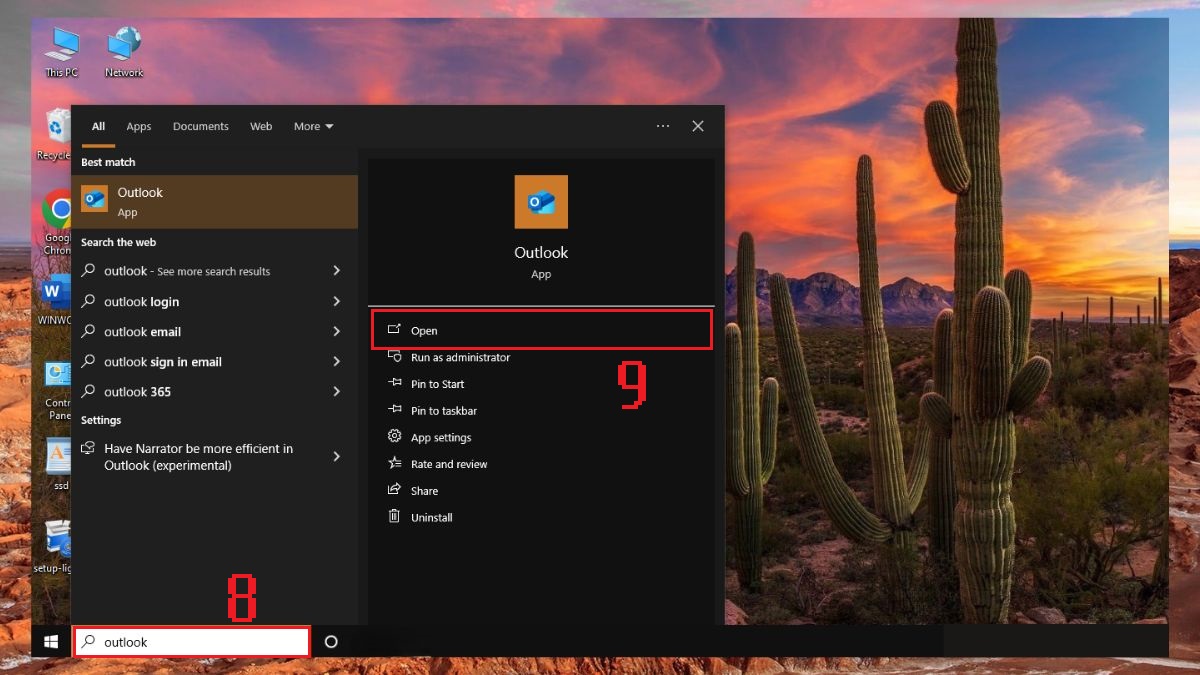The image size is (1200, 675).
Task: Click the 'outlook - See more search results' suggestion
Action: [214, 271]
